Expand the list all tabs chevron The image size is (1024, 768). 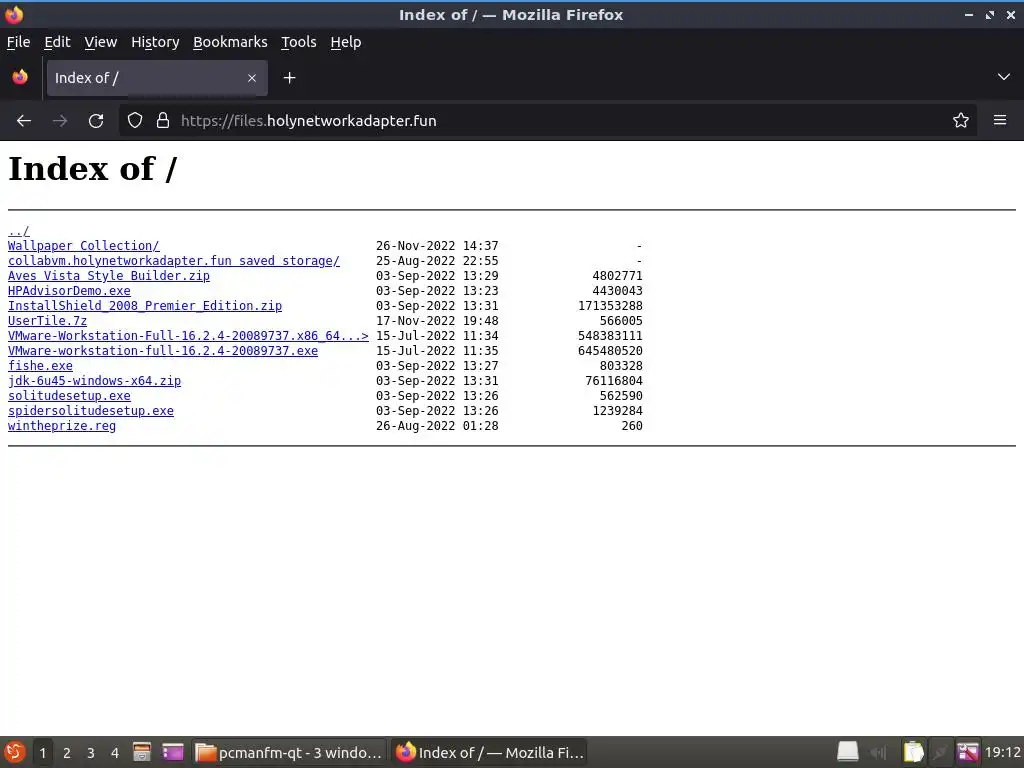[x=1003, y=77]
